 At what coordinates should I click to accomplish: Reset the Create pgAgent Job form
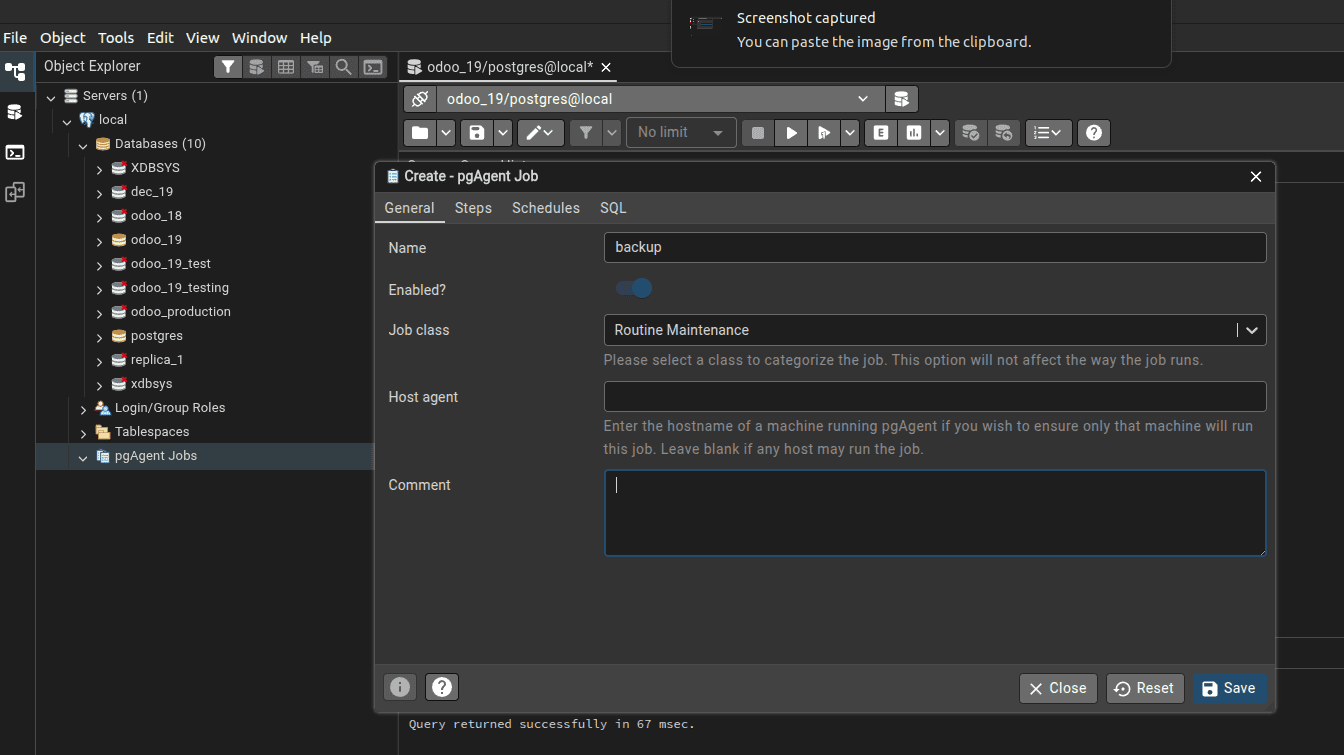(x=1144, y=688)
